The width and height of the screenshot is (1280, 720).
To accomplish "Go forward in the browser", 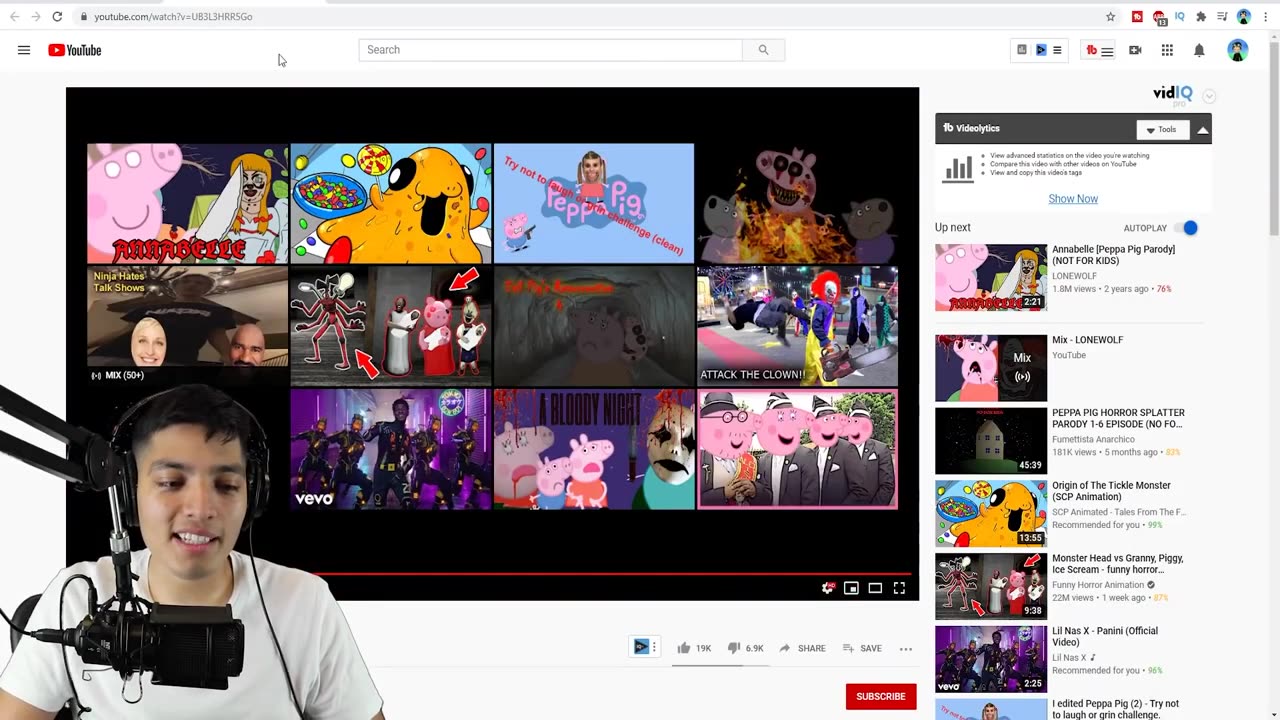I will (x=36, y=17).
